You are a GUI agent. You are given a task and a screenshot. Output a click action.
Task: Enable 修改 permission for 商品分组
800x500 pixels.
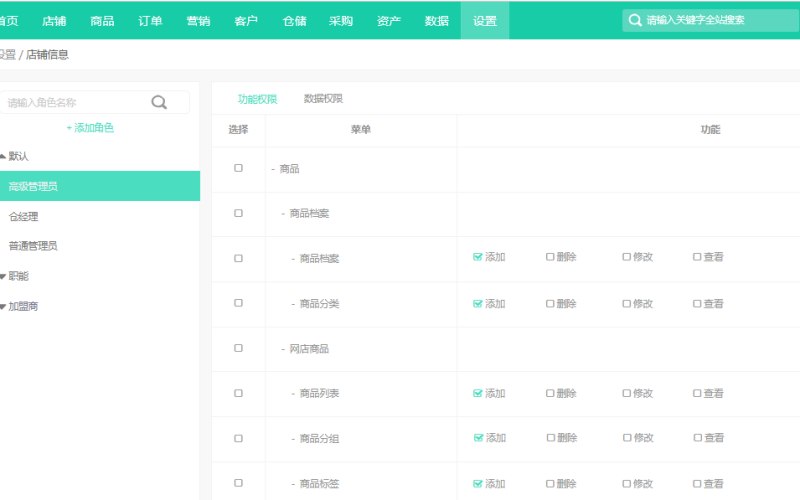click(627, 438)
